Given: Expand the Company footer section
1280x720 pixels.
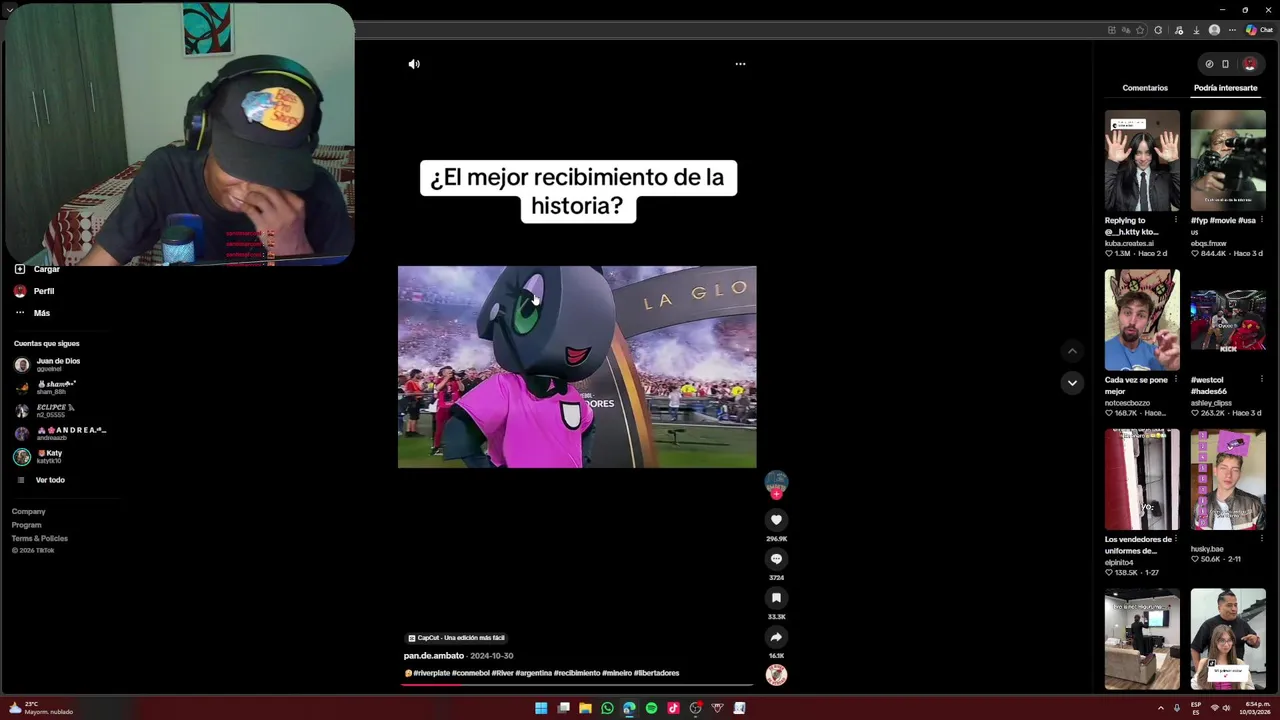Looking at the screenshot, I should pos(28,512).
